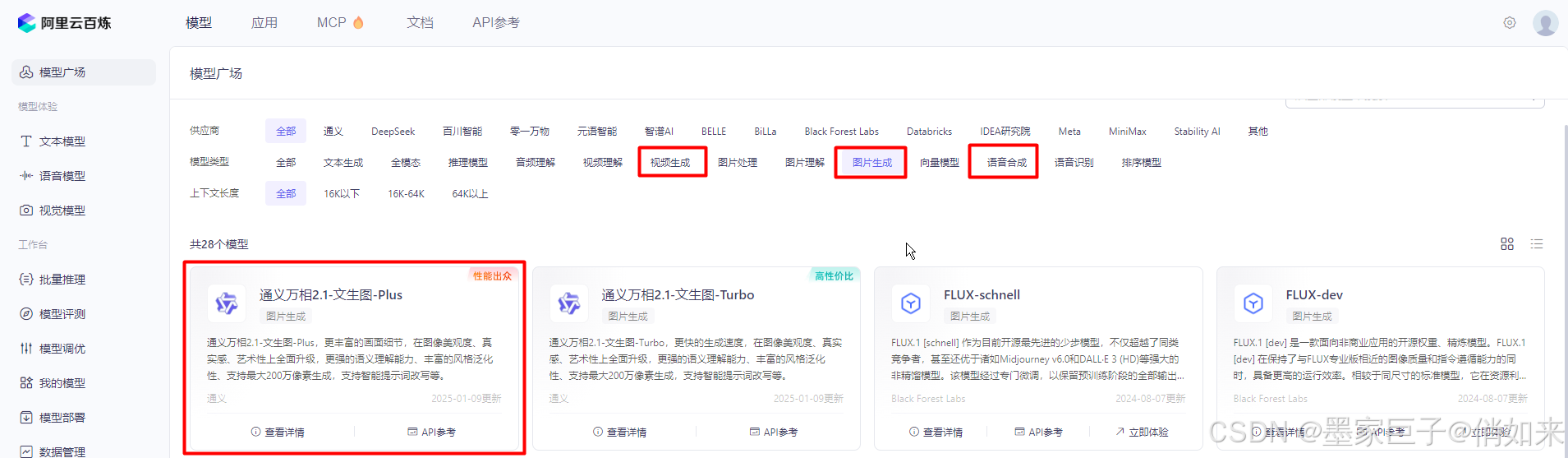The width and height of the screenshot is (1568, 458).
Task: Filter supplier by 智谱AI
Action: click(x=659, y=132)
